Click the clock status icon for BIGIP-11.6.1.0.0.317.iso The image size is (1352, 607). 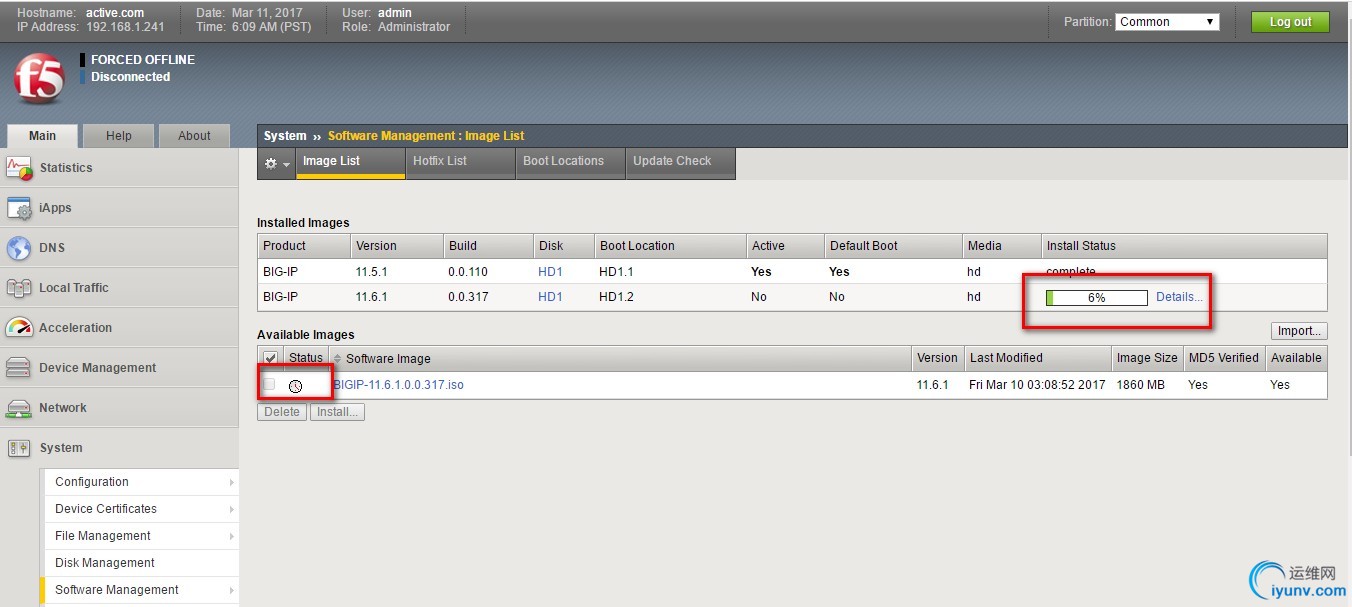pyautogui.click(x=295, y=386)
